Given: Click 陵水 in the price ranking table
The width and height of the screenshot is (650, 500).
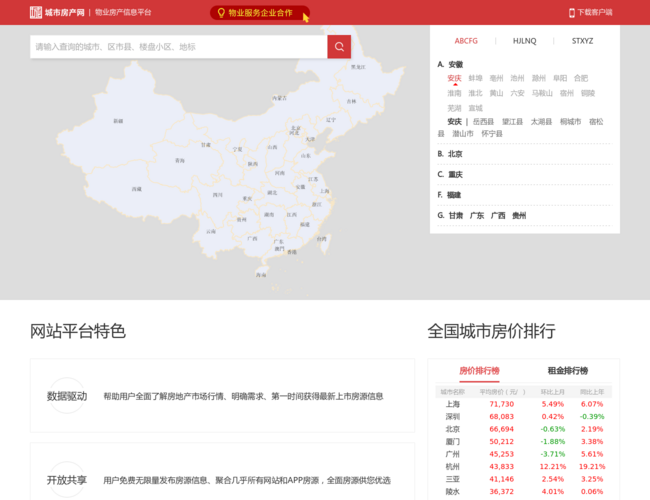Looking at the screenshot, I should point(452,491).
